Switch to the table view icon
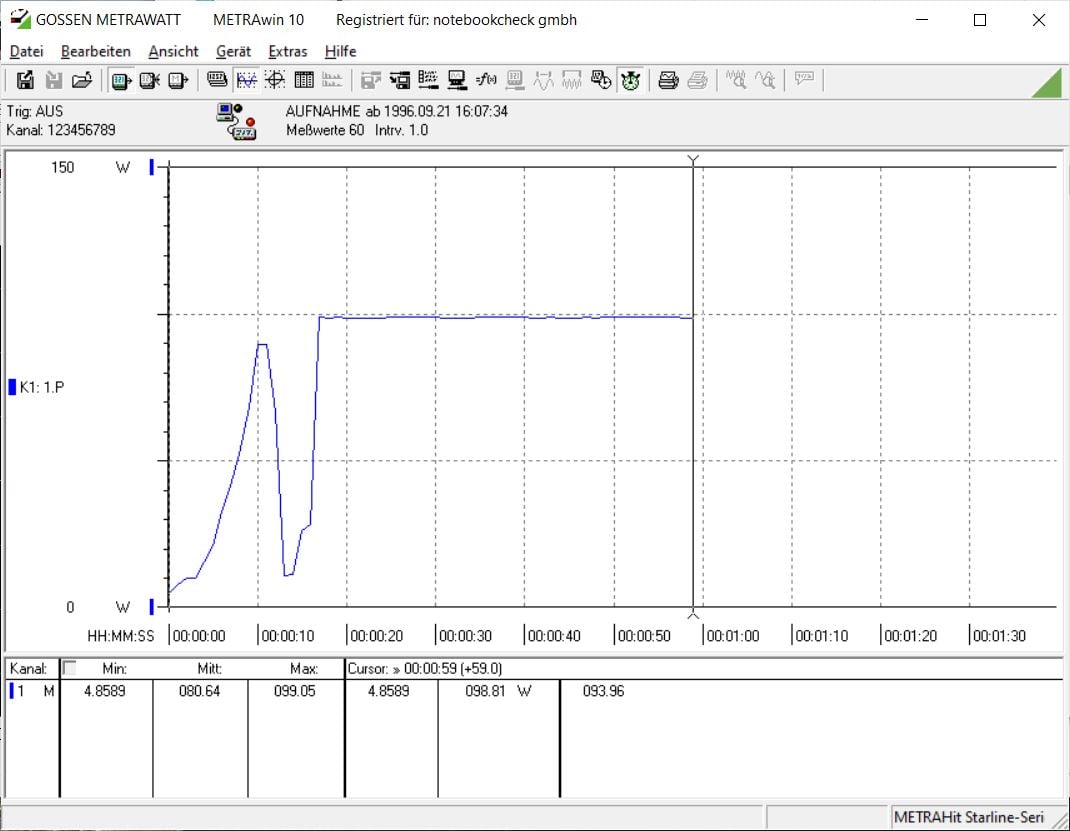The width and height of the screenshot is (1070, 831). click(x=304, y=81)
